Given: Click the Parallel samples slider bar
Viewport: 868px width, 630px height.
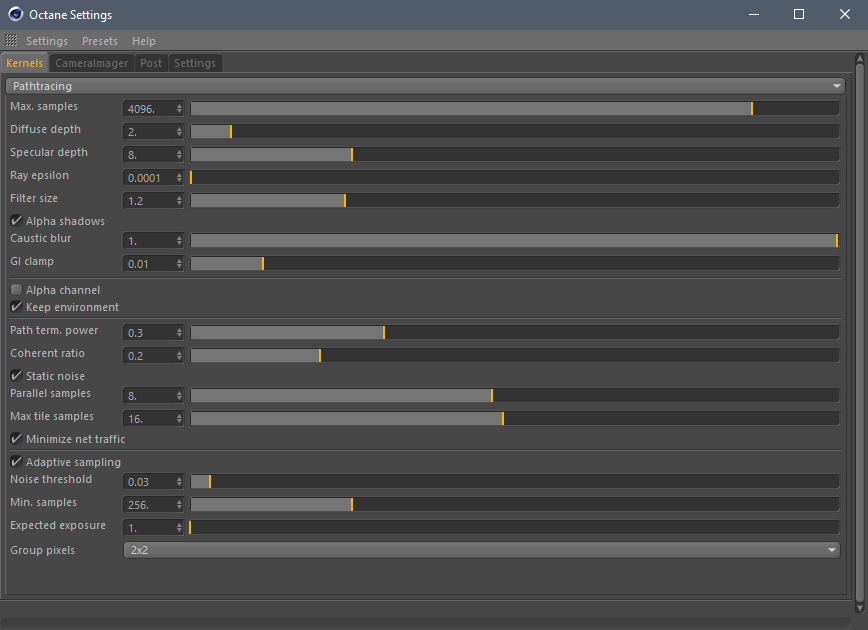Looking at the screenshot, I should (x=515, y=395).
